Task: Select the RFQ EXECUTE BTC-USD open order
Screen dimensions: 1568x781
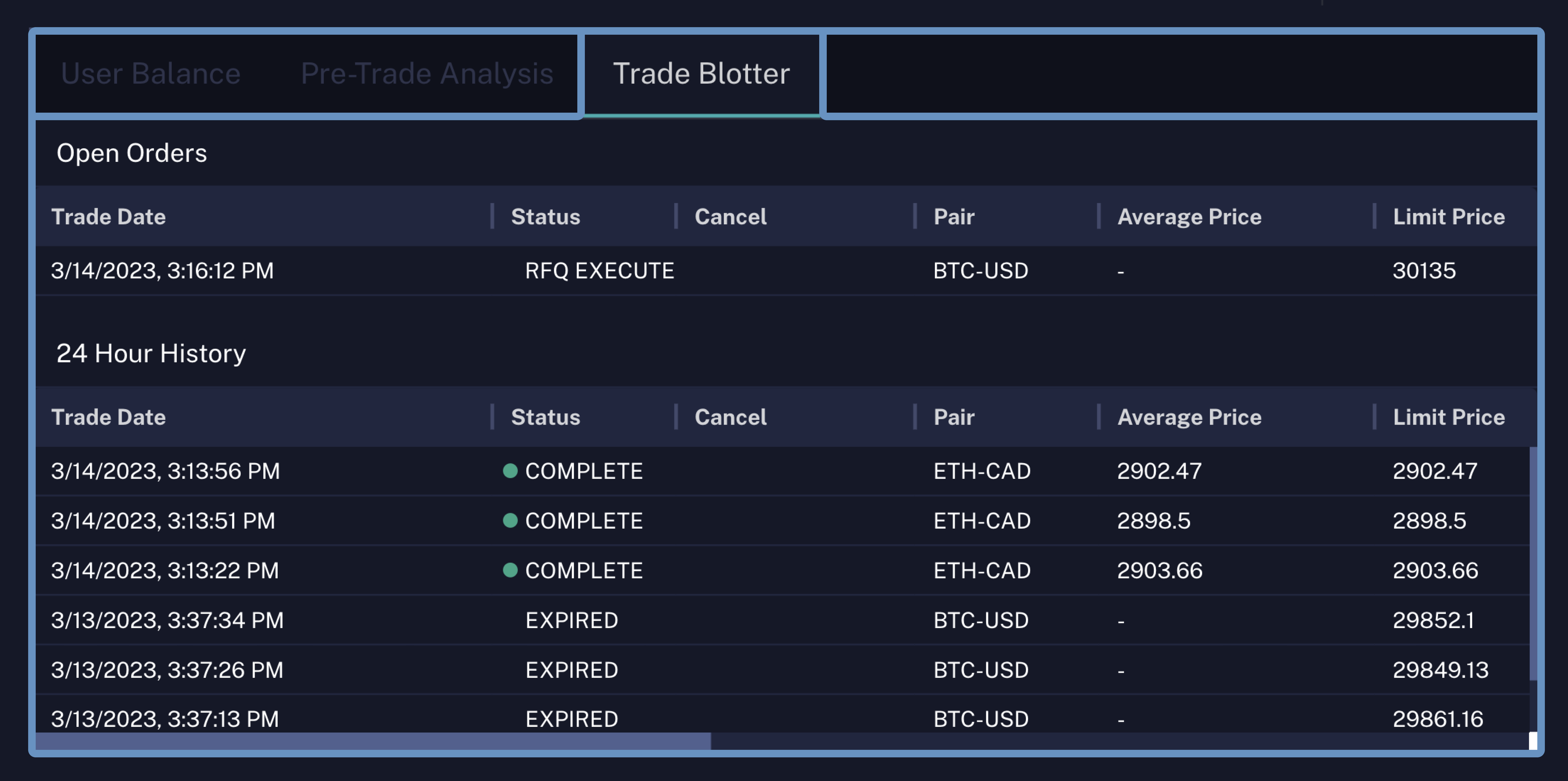Action: 599,271
